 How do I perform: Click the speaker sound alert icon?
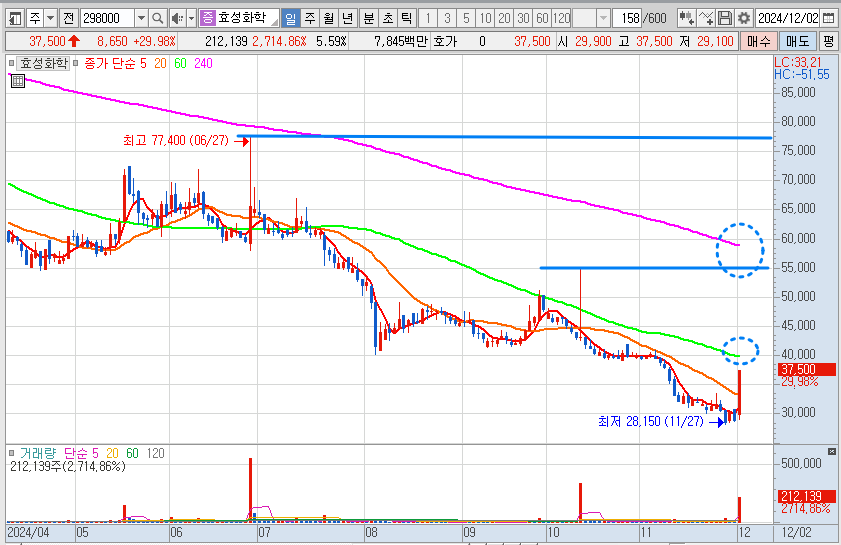coord(177,19)
